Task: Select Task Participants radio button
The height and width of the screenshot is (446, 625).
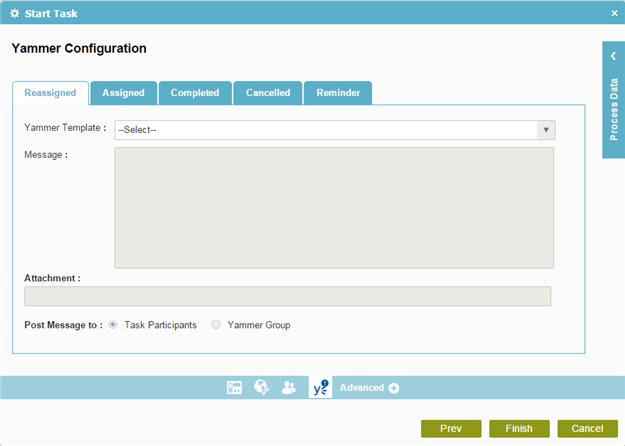Action: (x=113, y=324)
